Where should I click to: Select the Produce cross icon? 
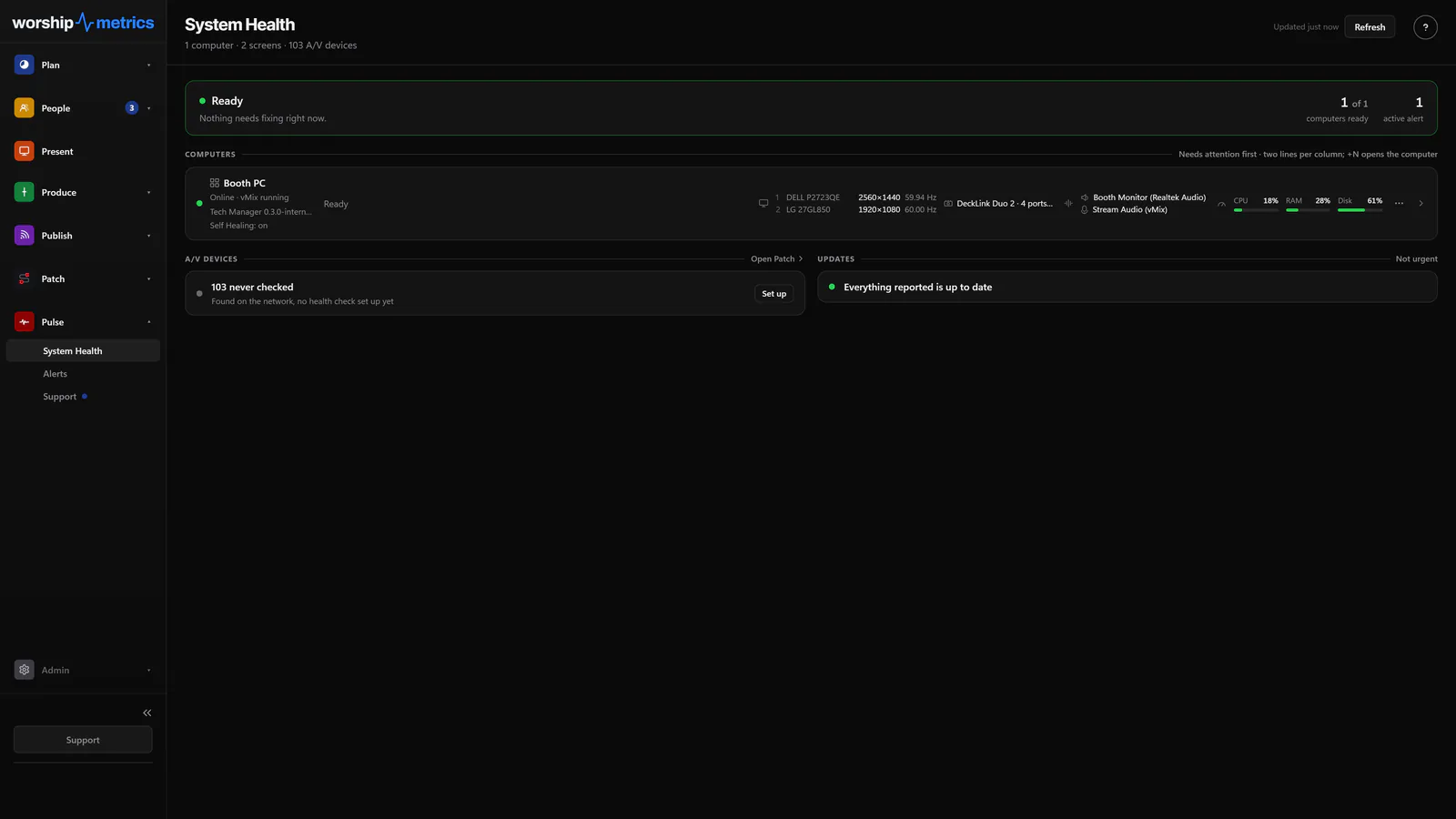pos(25,192)
